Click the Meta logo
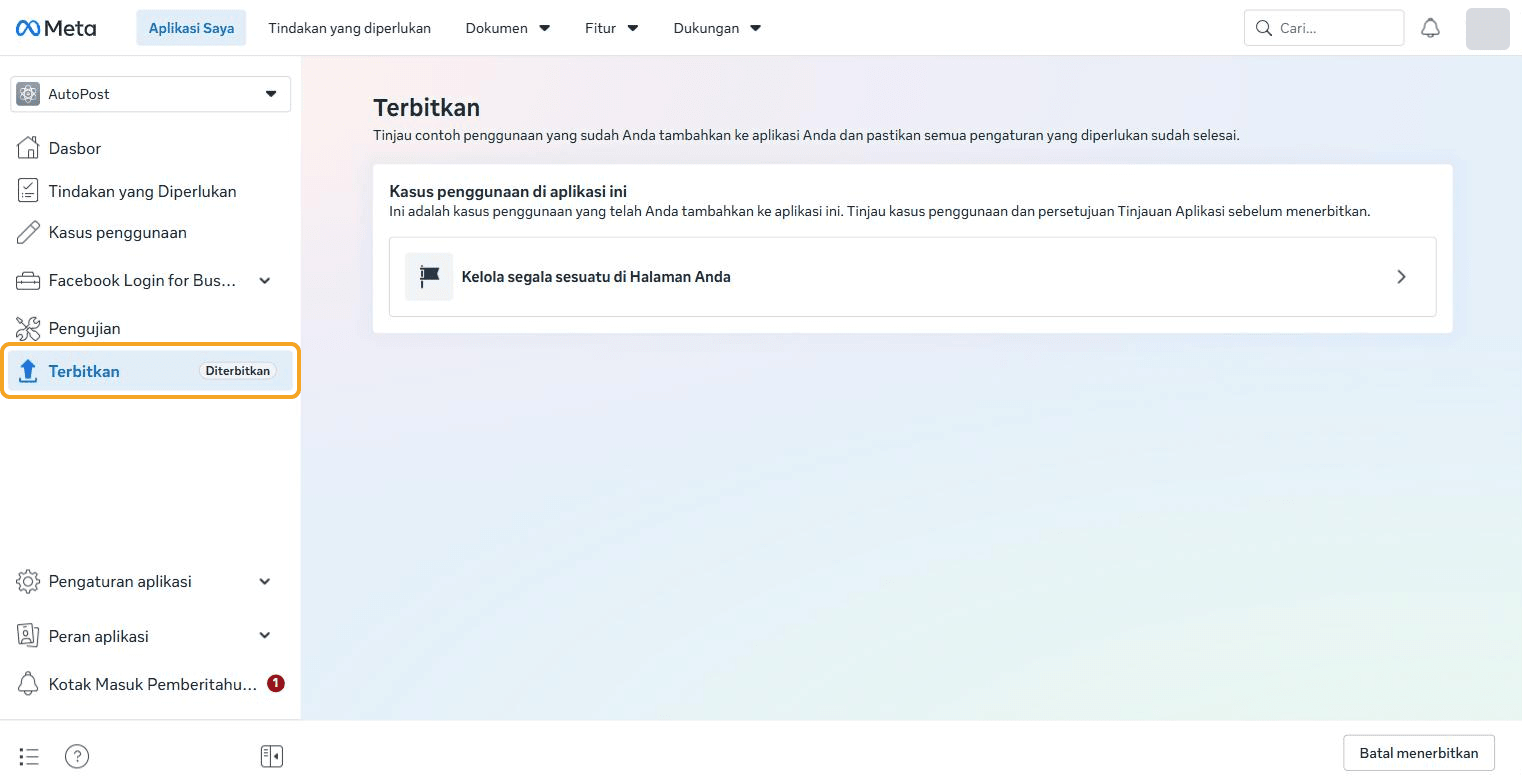Image resolution: width=1522 pixels, height=784 pixels. pos(56,28)
